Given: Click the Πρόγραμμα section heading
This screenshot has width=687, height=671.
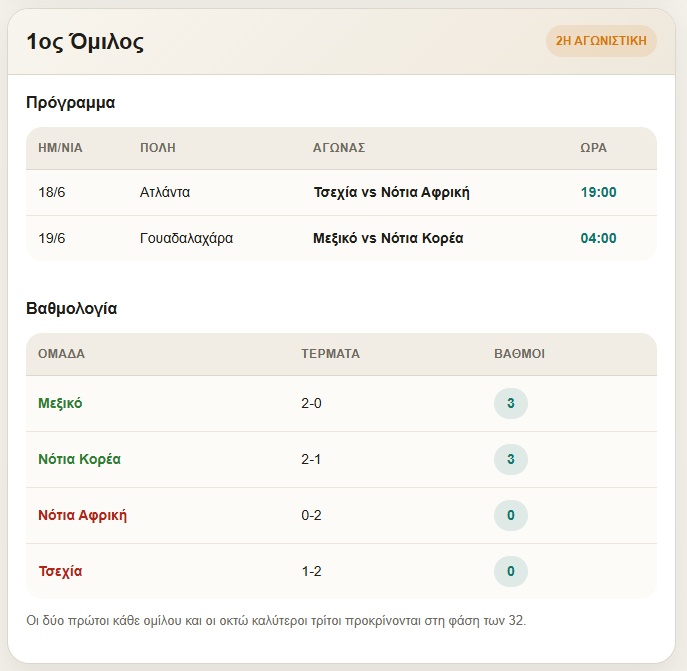Looking at the screenshot, I should (x=71, y=103).
